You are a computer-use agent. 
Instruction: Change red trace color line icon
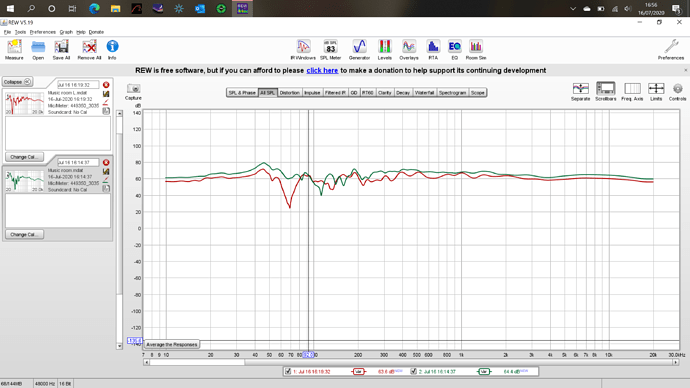coord(106,102)
